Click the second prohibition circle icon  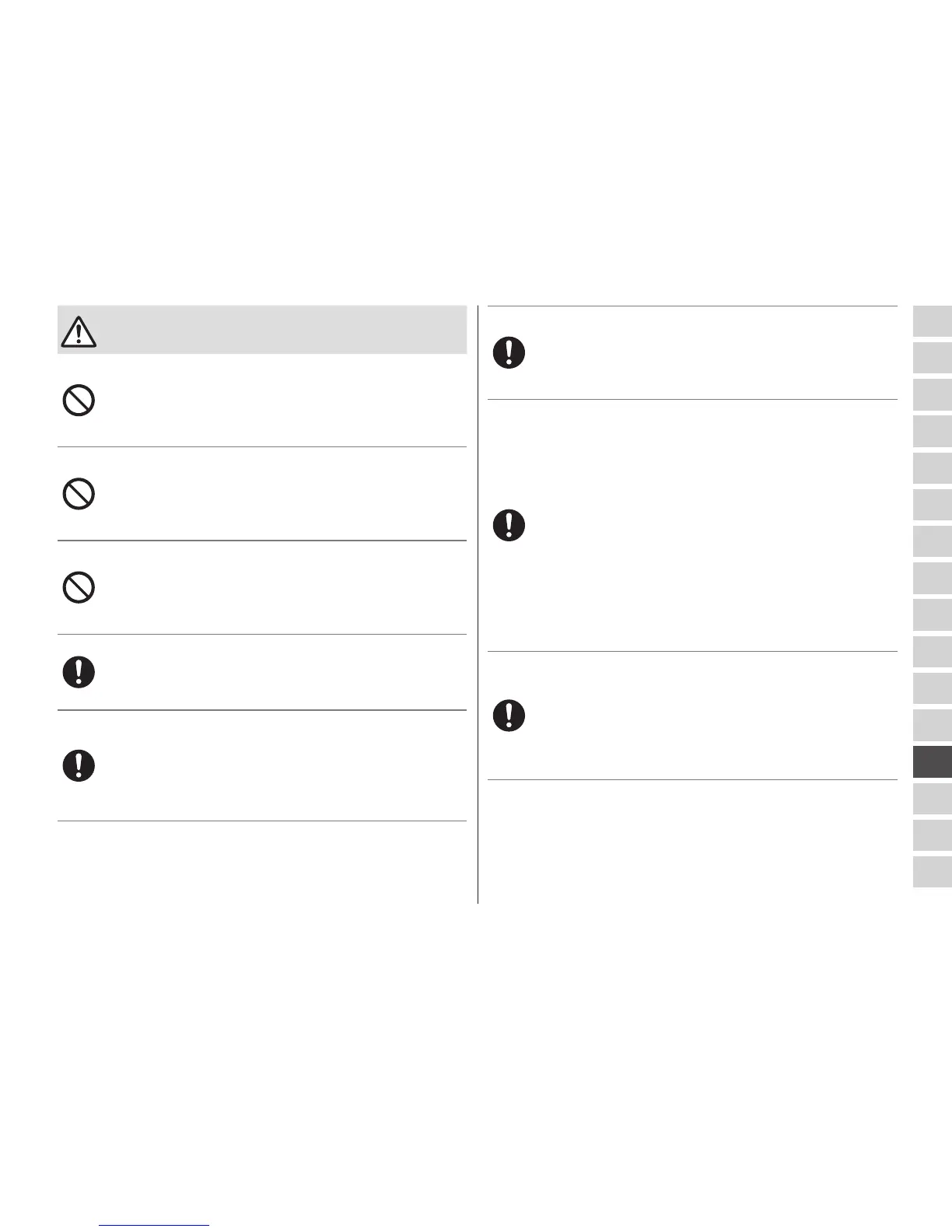pos(79,494)
